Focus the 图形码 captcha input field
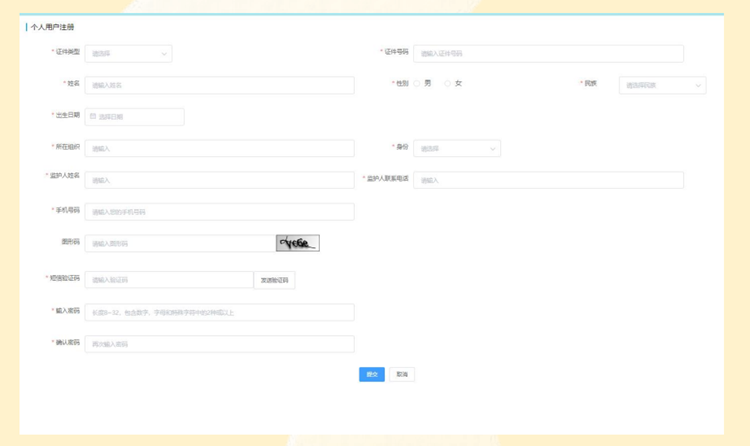 [x=179, y=244]
